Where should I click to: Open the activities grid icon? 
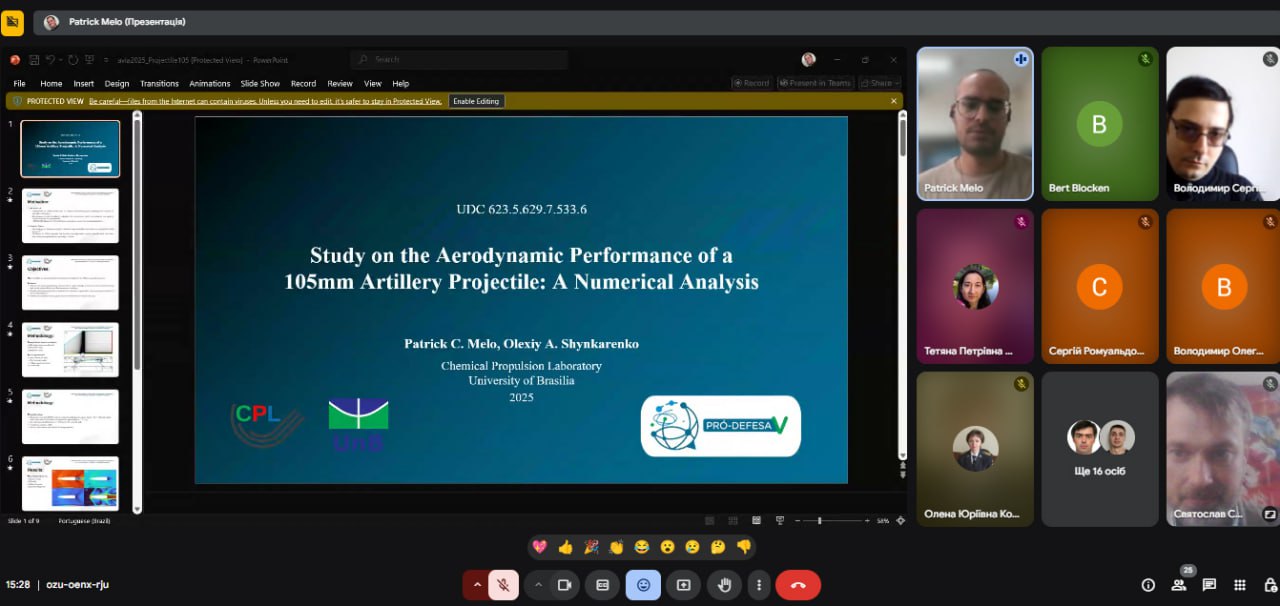(1240, 585)
